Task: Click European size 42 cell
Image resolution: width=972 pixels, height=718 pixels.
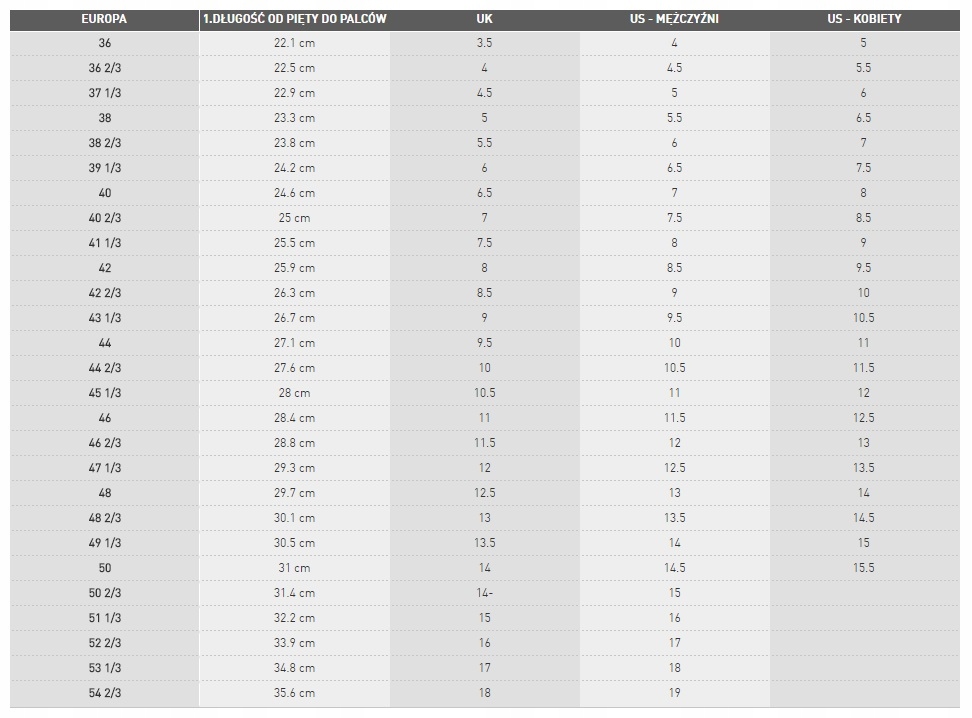Action: click(105, 268)
